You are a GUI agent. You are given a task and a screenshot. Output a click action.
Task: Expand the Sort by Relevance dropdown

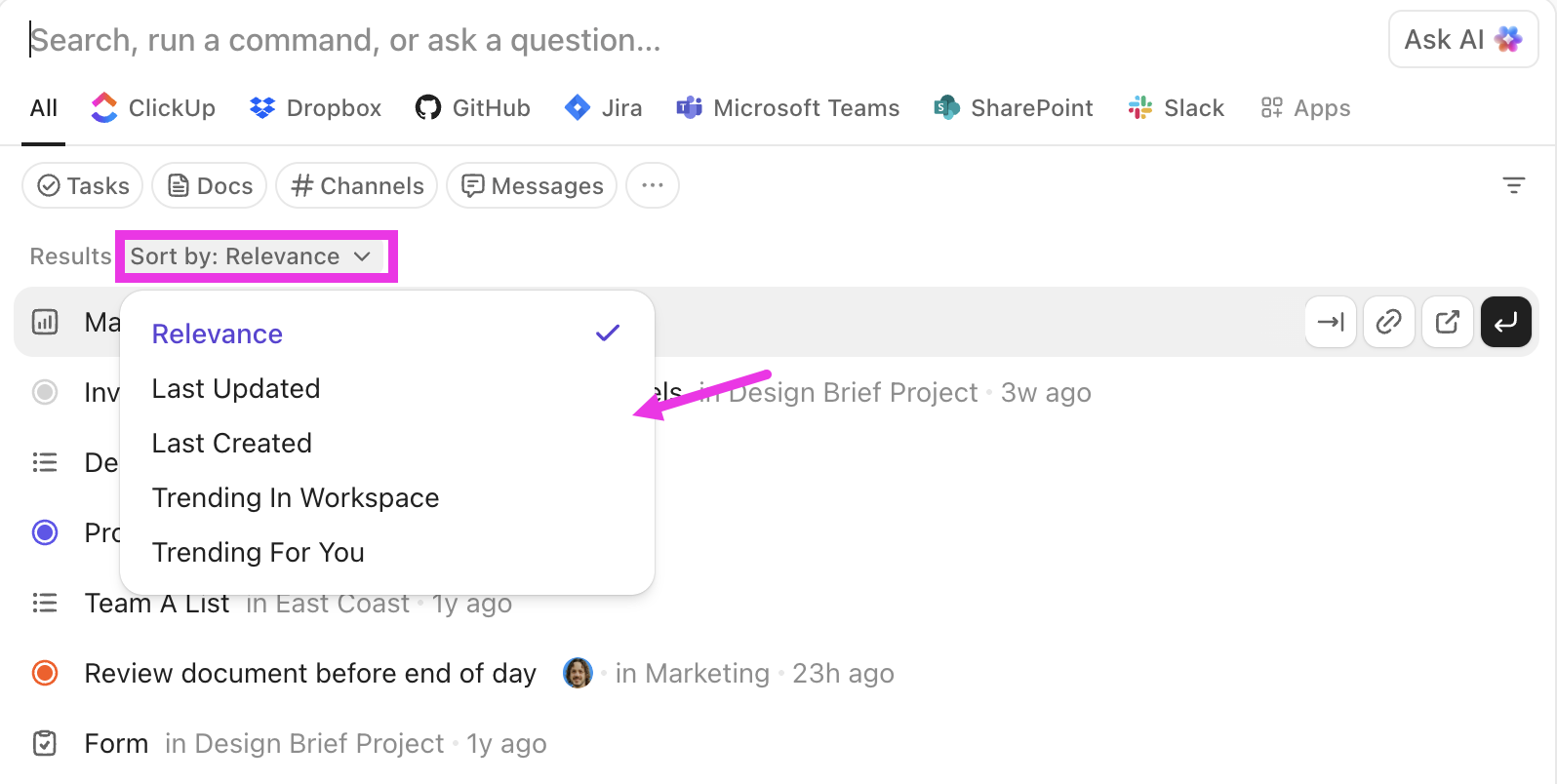click(252, 256)
